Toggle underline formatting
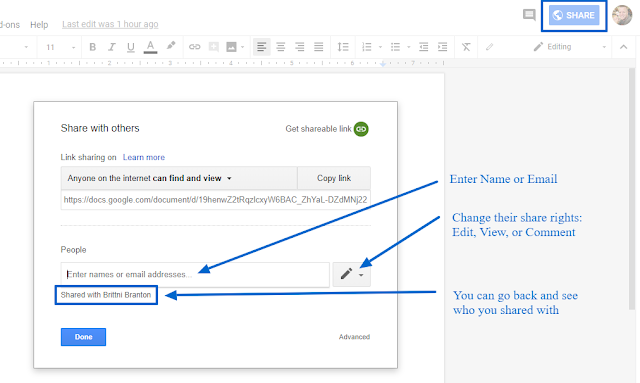The width and height of the screenshot is (640, 383). pos(131,47)
